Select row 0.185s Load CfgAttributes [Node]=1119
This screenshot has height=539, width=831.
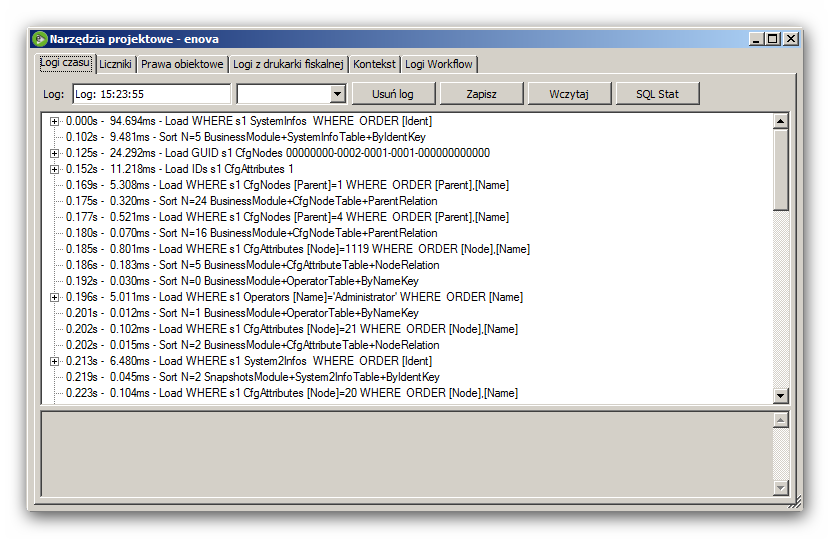pos(298,249)
